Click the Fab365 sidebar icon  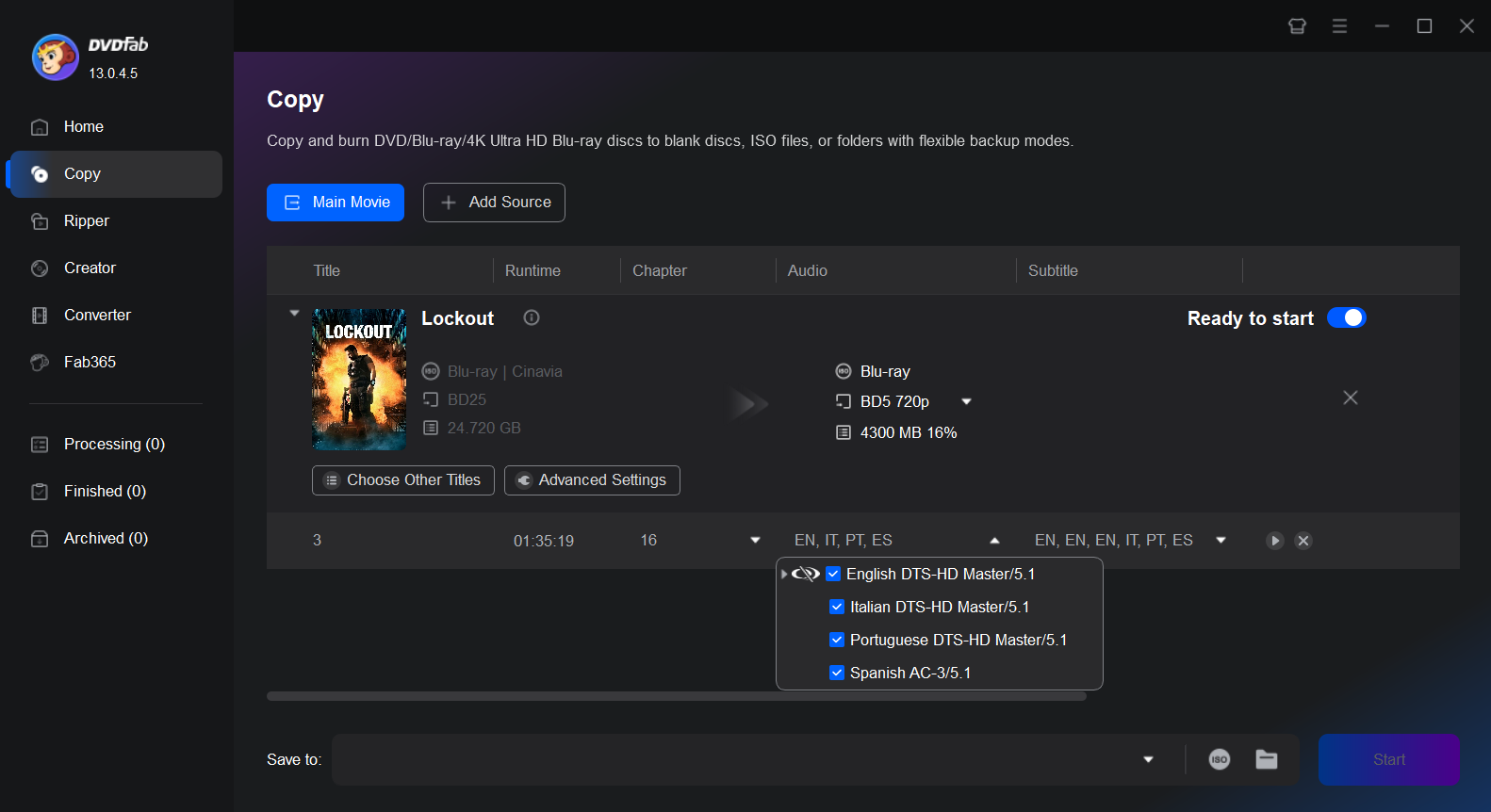(40, 363)
